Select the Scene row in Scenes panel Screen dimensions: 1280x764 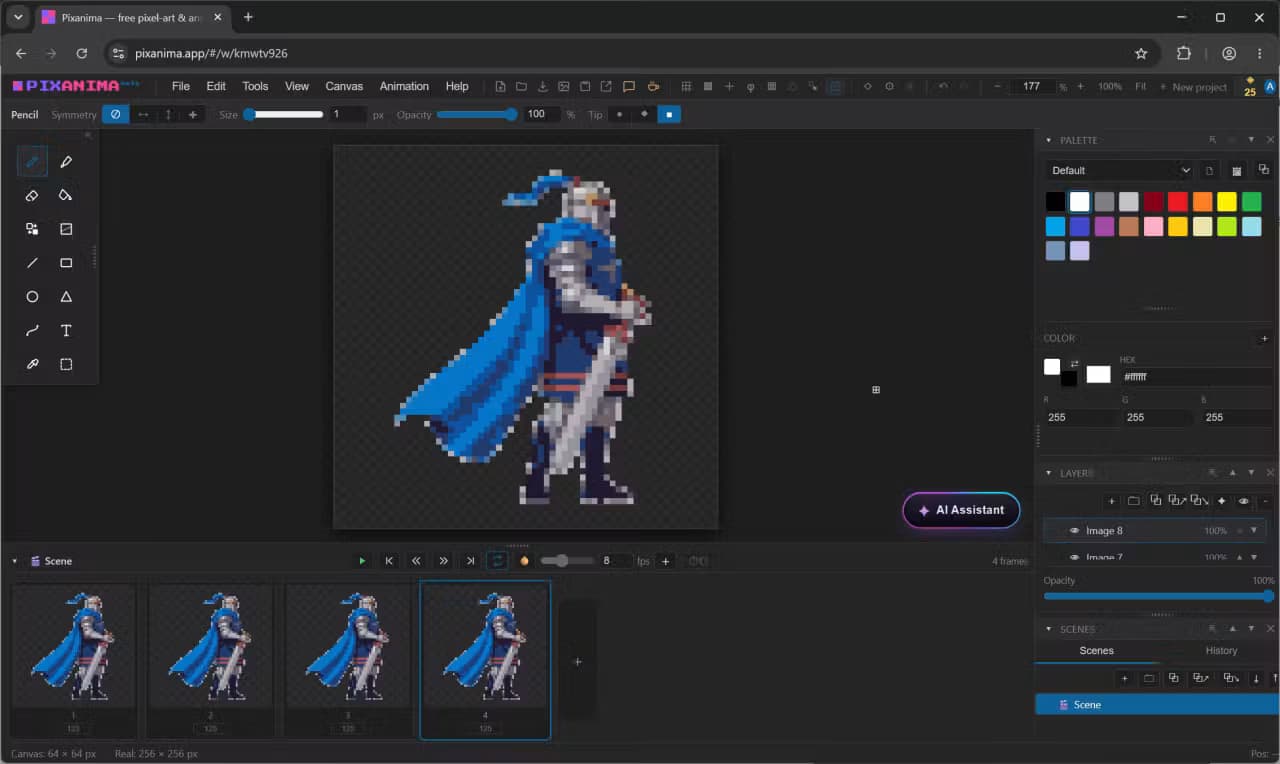point(1157,705)
